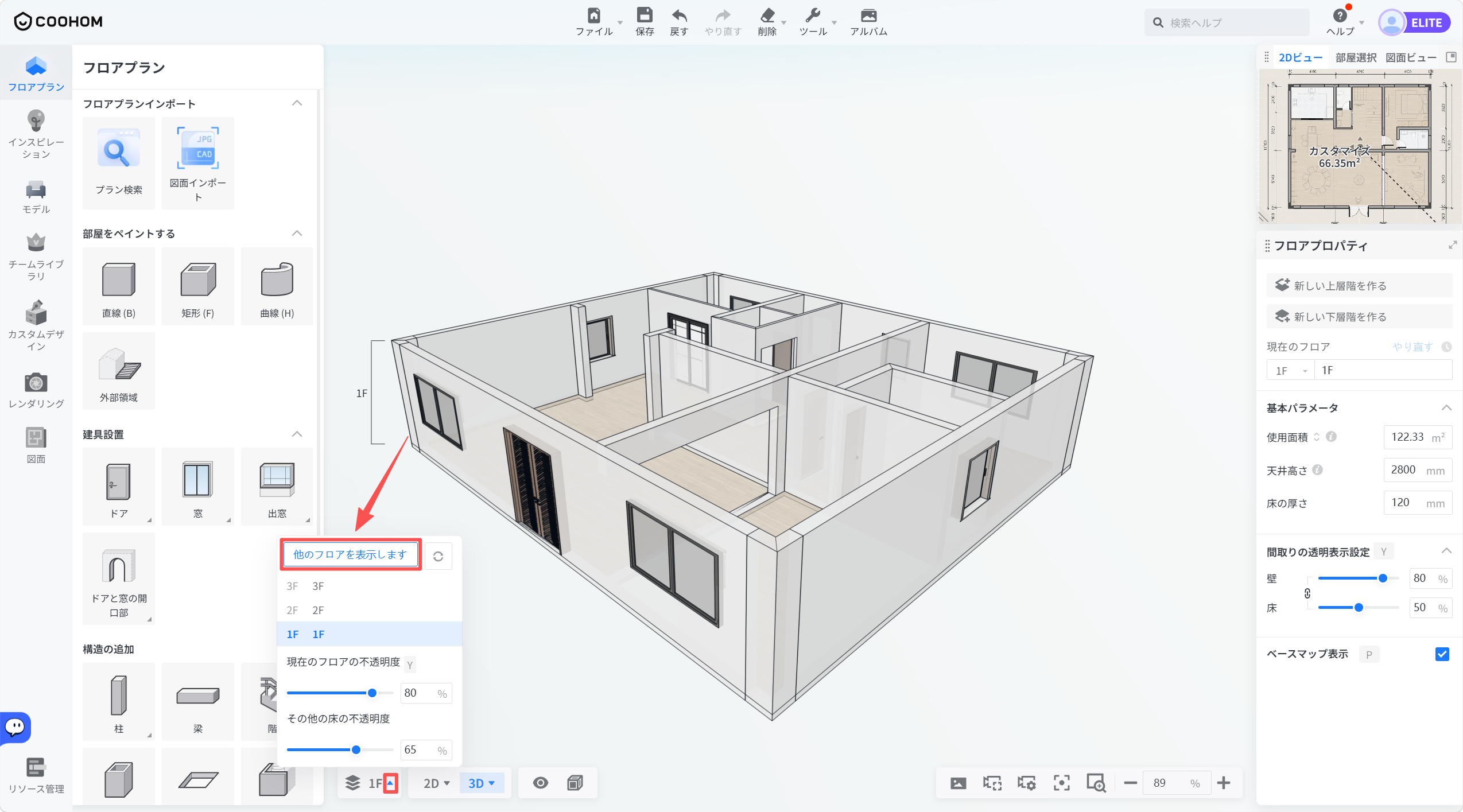
Task: Open the モデル sidebar section
Action: point(36,197)
